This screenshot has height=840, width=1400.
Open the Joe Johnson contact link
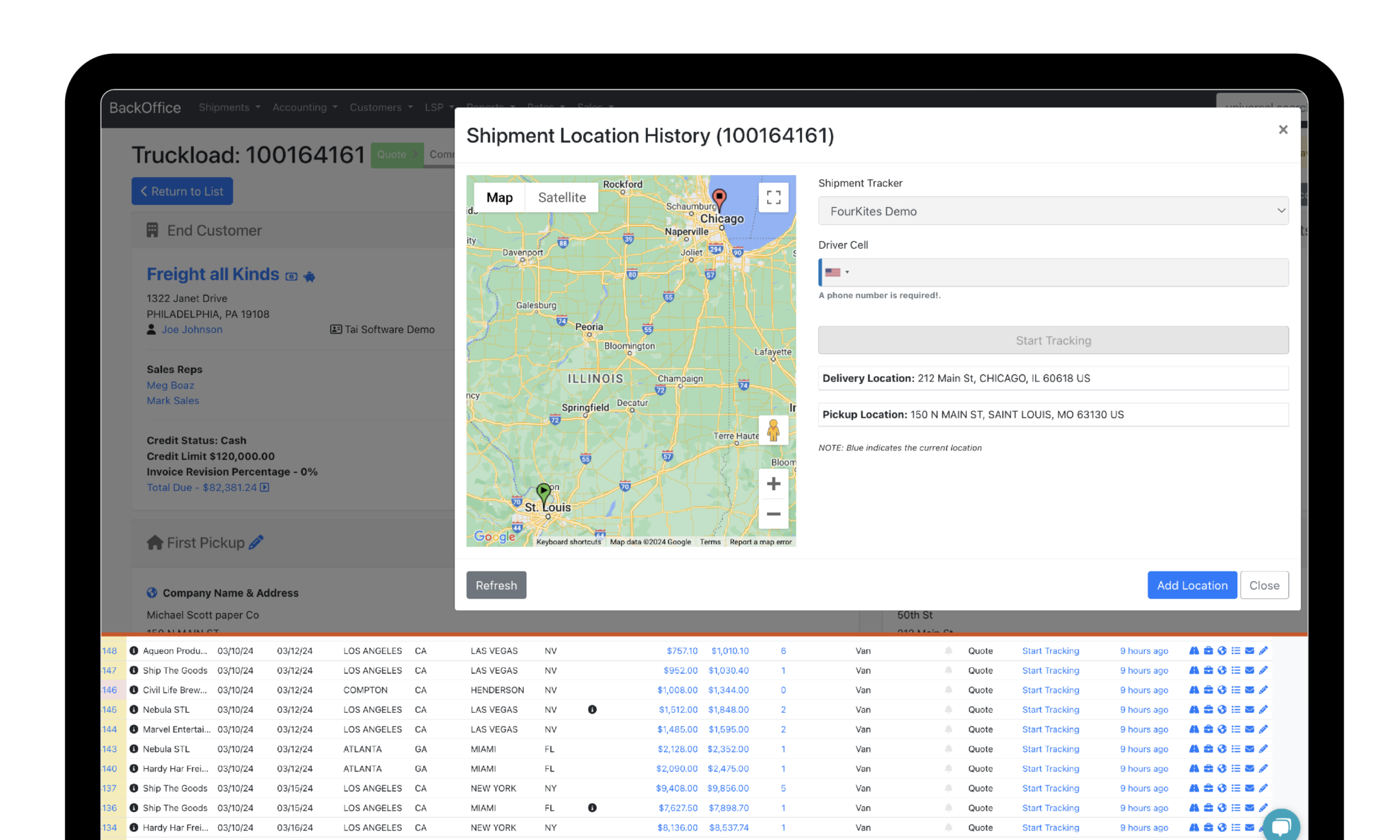191,329
